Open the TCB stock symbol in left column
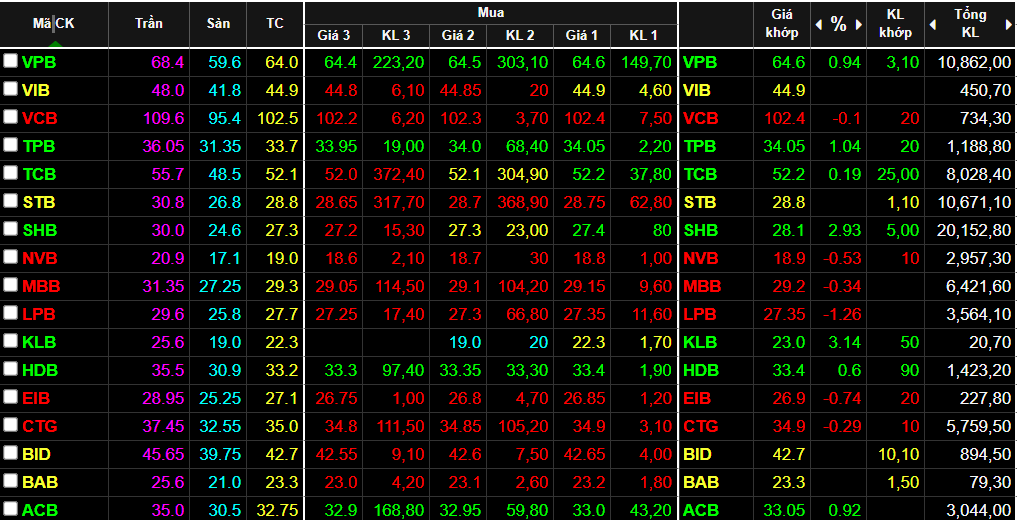 38,174
